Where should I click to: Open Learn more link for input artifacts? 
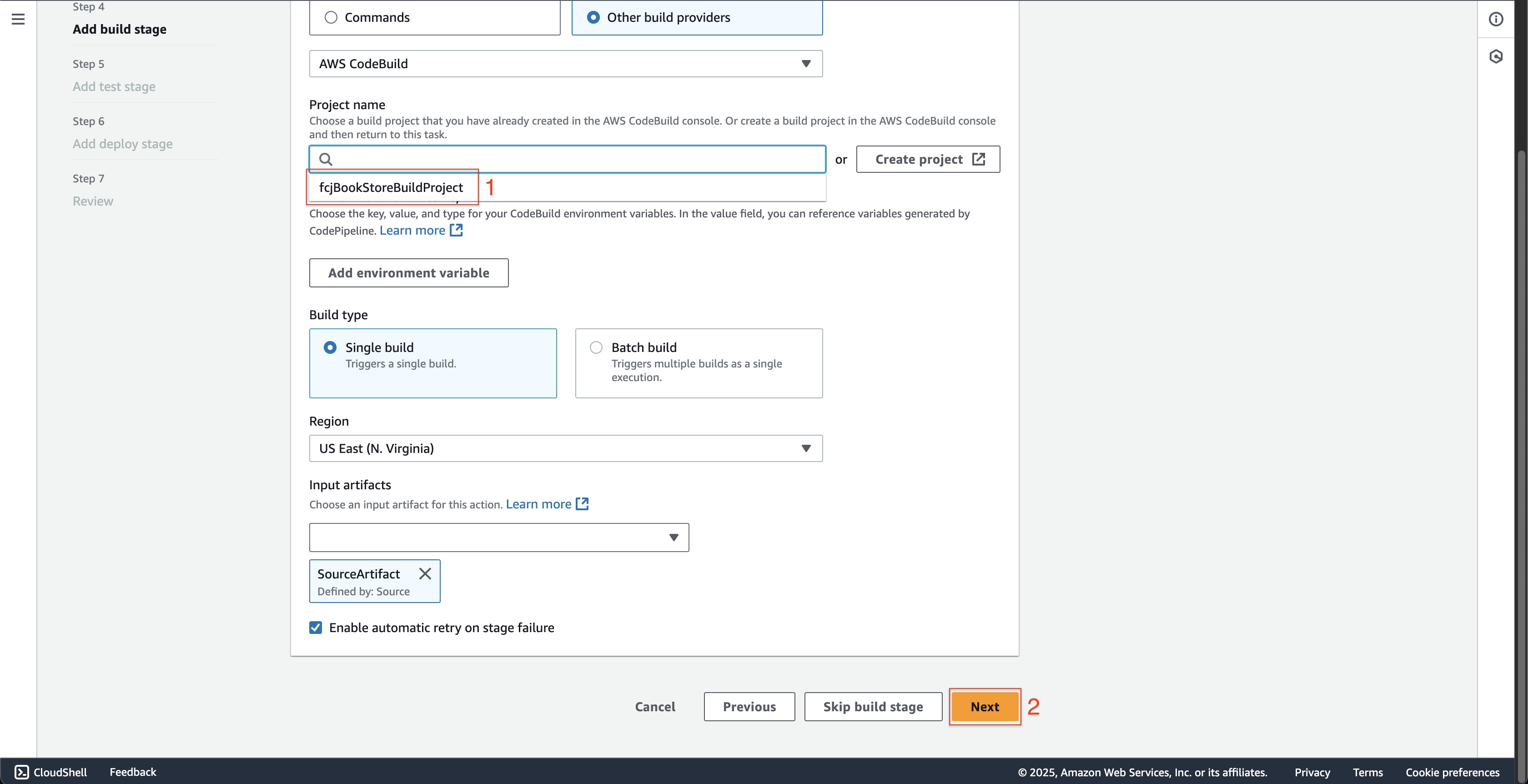538,503
